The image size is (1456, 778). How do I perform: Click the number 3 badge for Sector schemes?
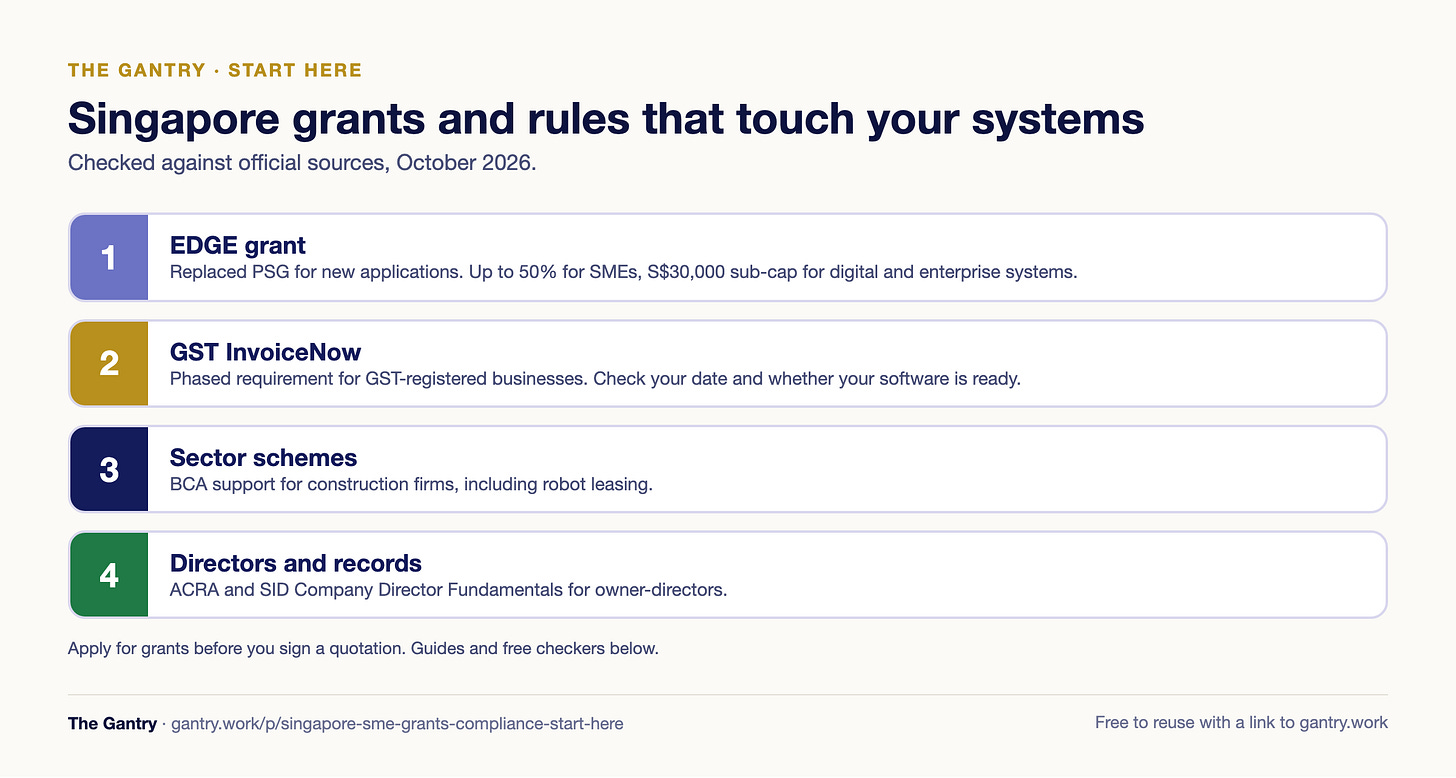coord(109,469)
